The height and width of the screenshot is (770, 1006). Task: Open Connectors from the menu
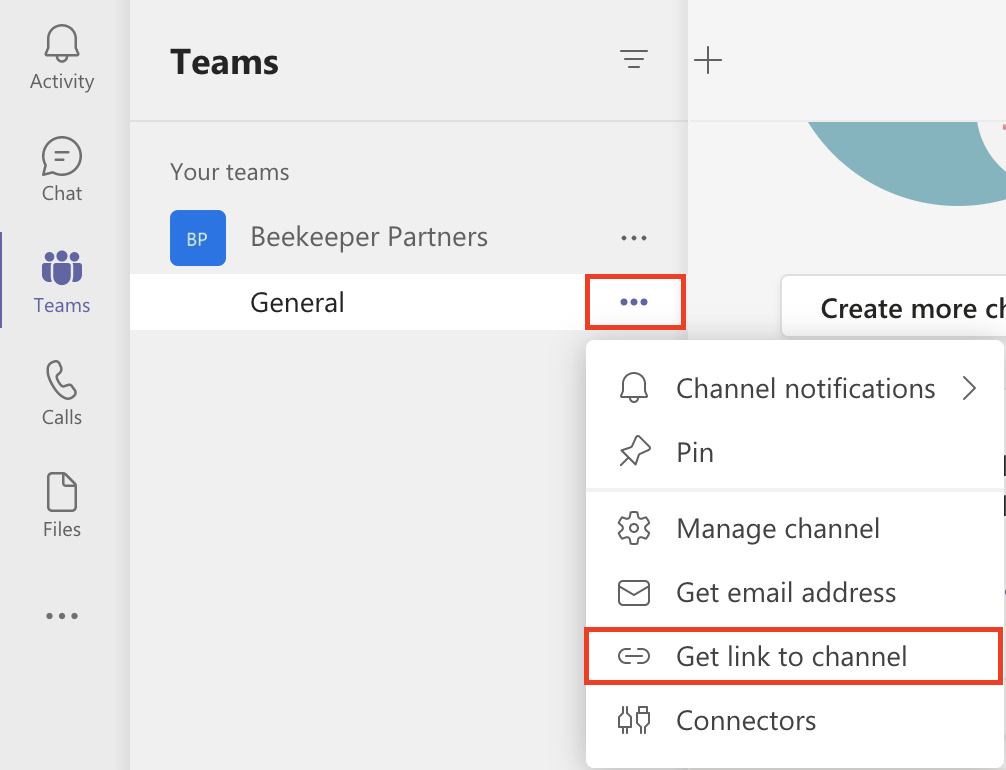point(746,721)
